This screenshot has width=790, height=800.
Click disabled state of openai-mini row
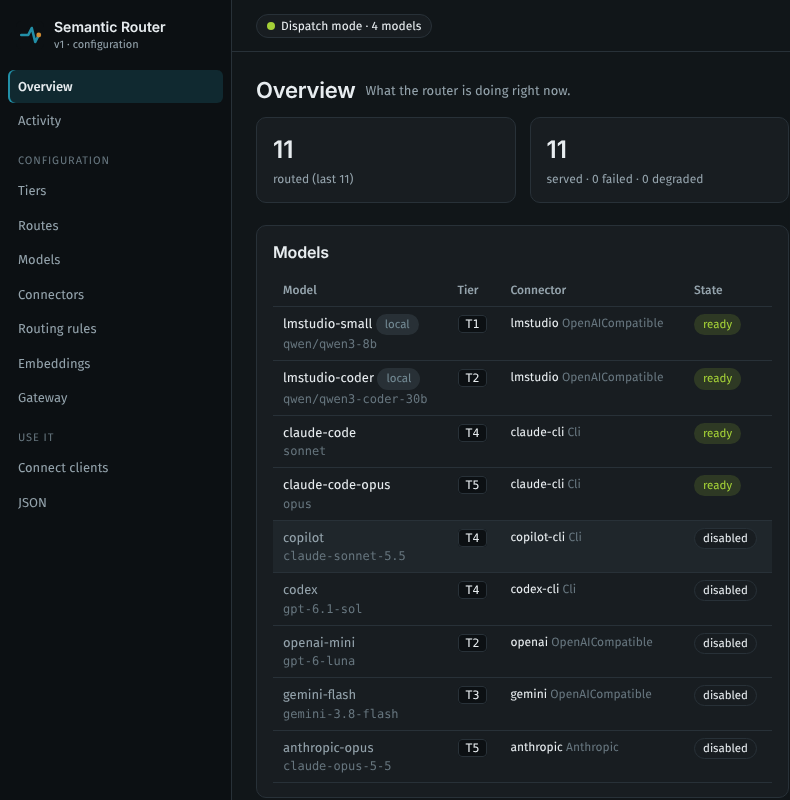point(725,643)
